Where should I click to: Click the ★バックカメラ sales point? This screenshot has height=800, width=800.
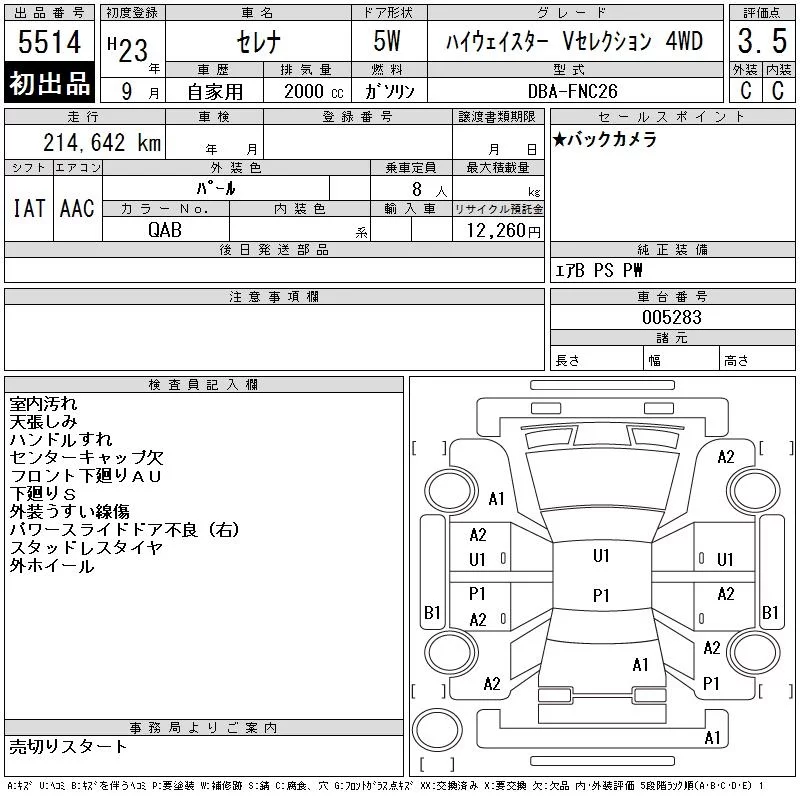604,139
